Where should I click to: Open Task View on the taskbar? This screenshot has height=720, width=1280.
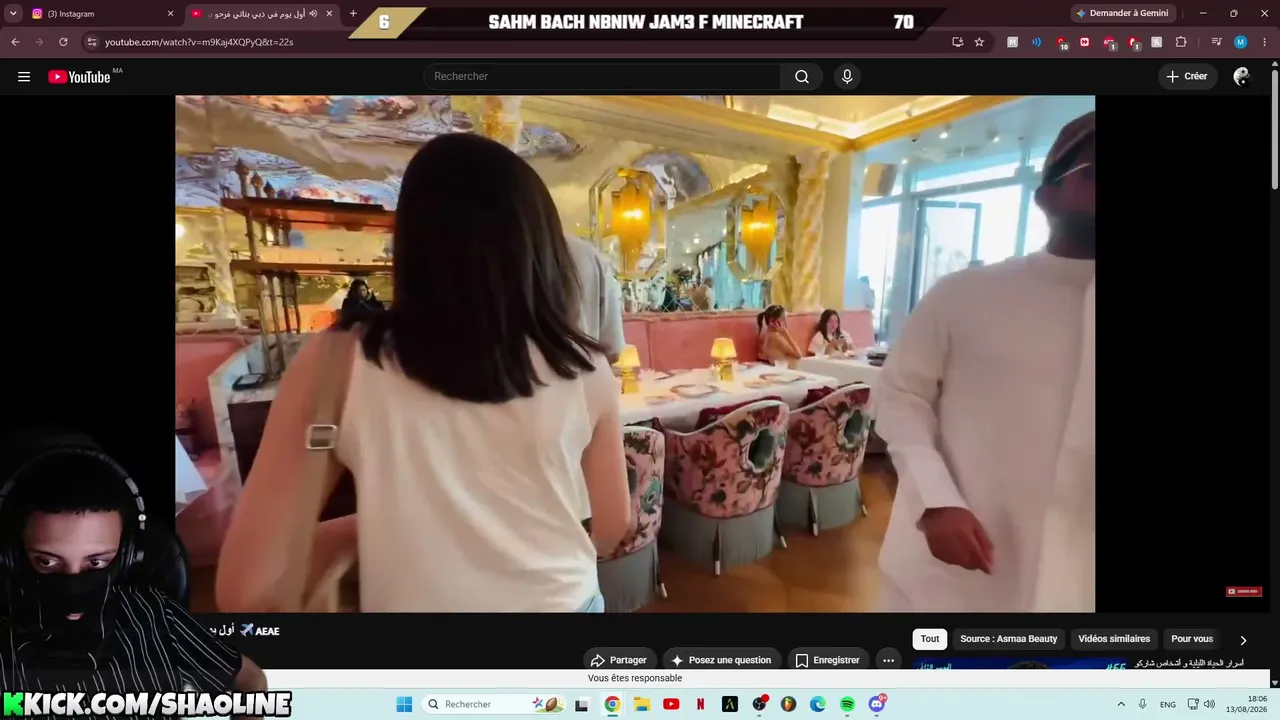coord(582,704)
